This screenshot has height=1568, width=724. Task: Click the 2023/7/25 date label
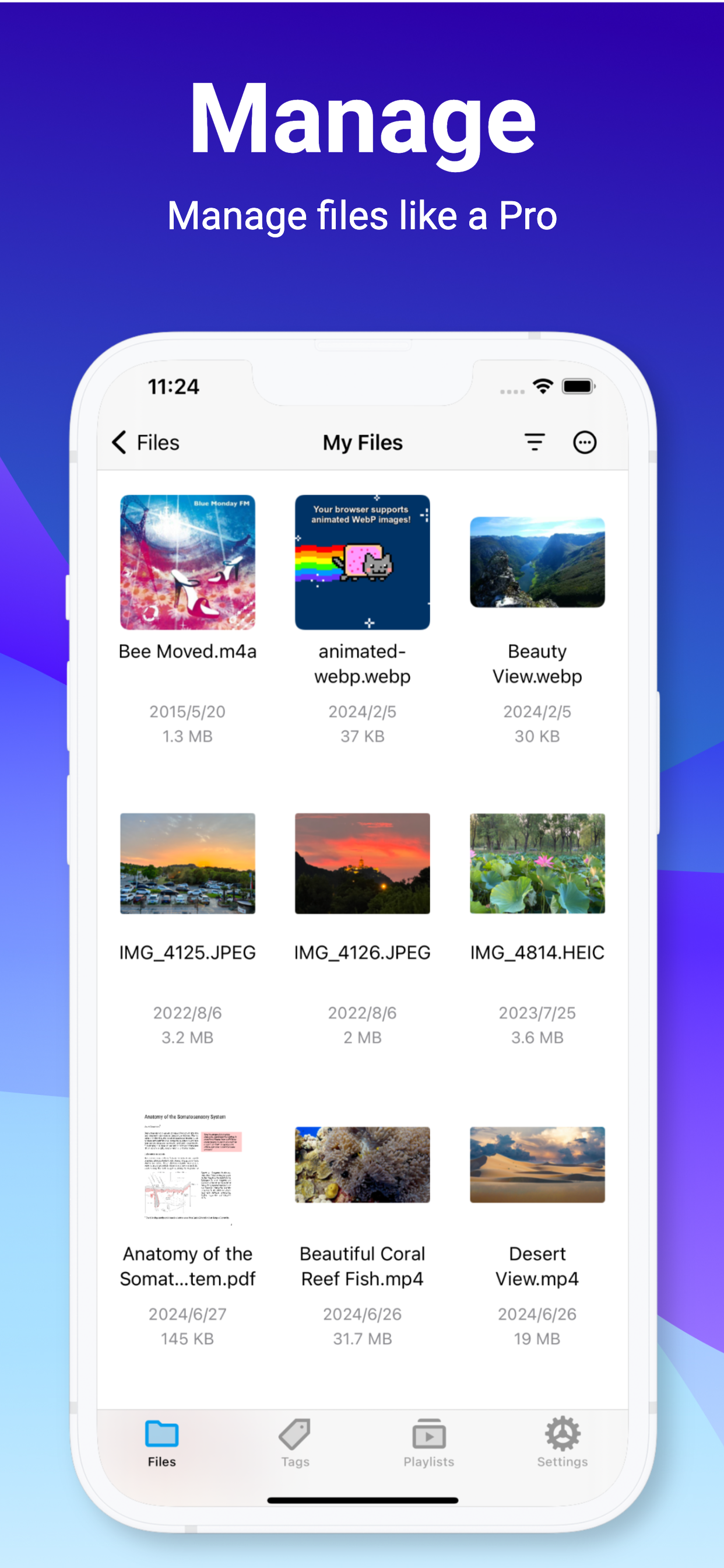click(537, 1013)
